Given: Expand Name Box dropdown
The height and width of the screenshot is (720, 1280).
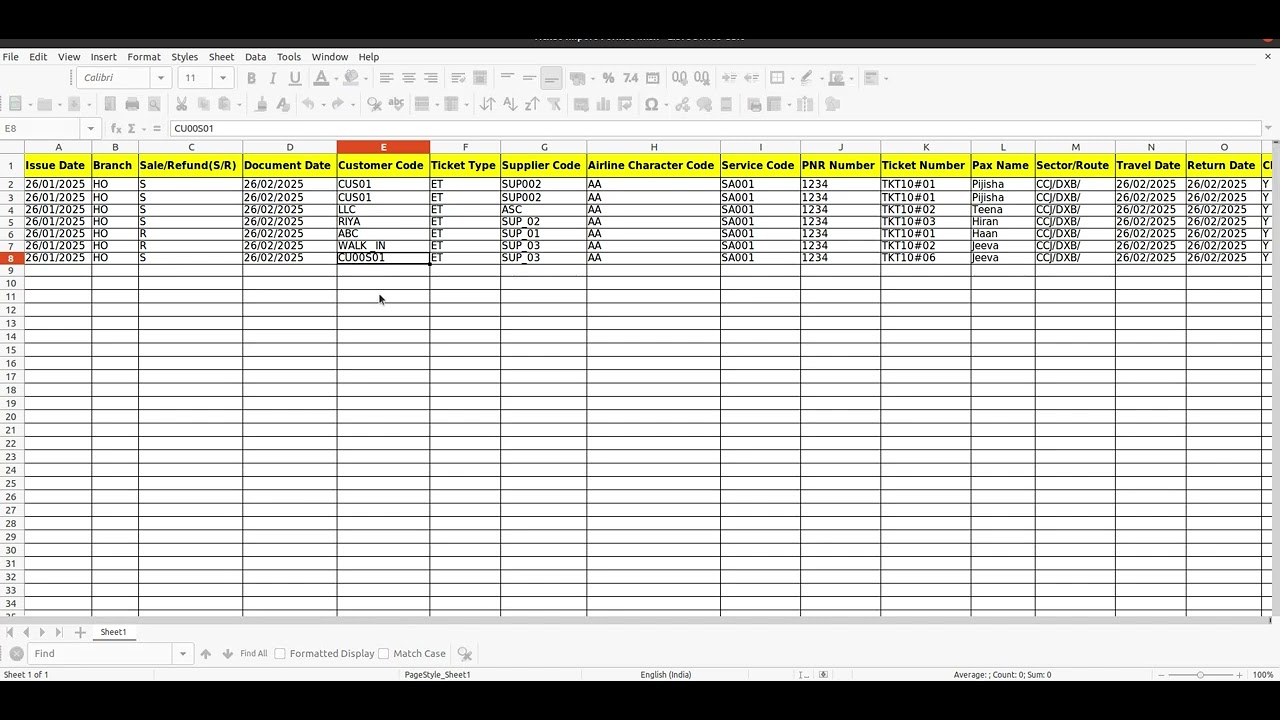Looking at the screenshot, I should [91, 129].
